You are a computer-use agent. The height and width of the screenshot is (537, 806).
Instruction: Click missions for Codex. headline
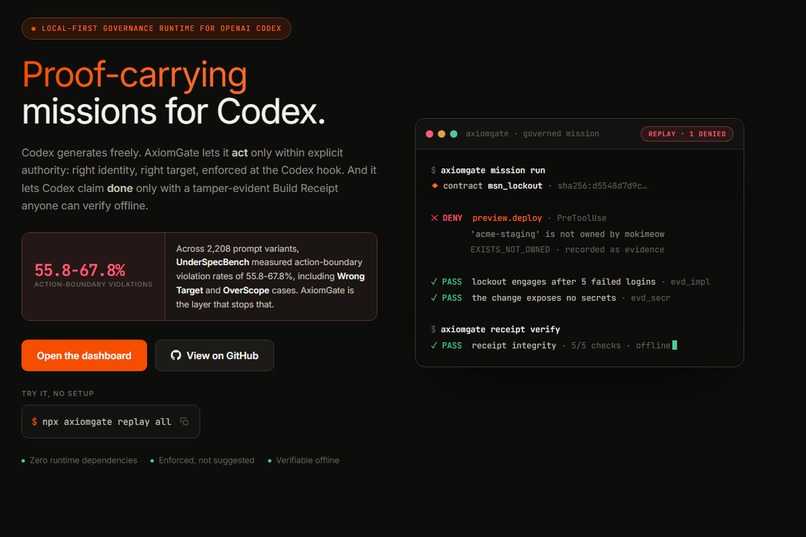tap(174, 112)
